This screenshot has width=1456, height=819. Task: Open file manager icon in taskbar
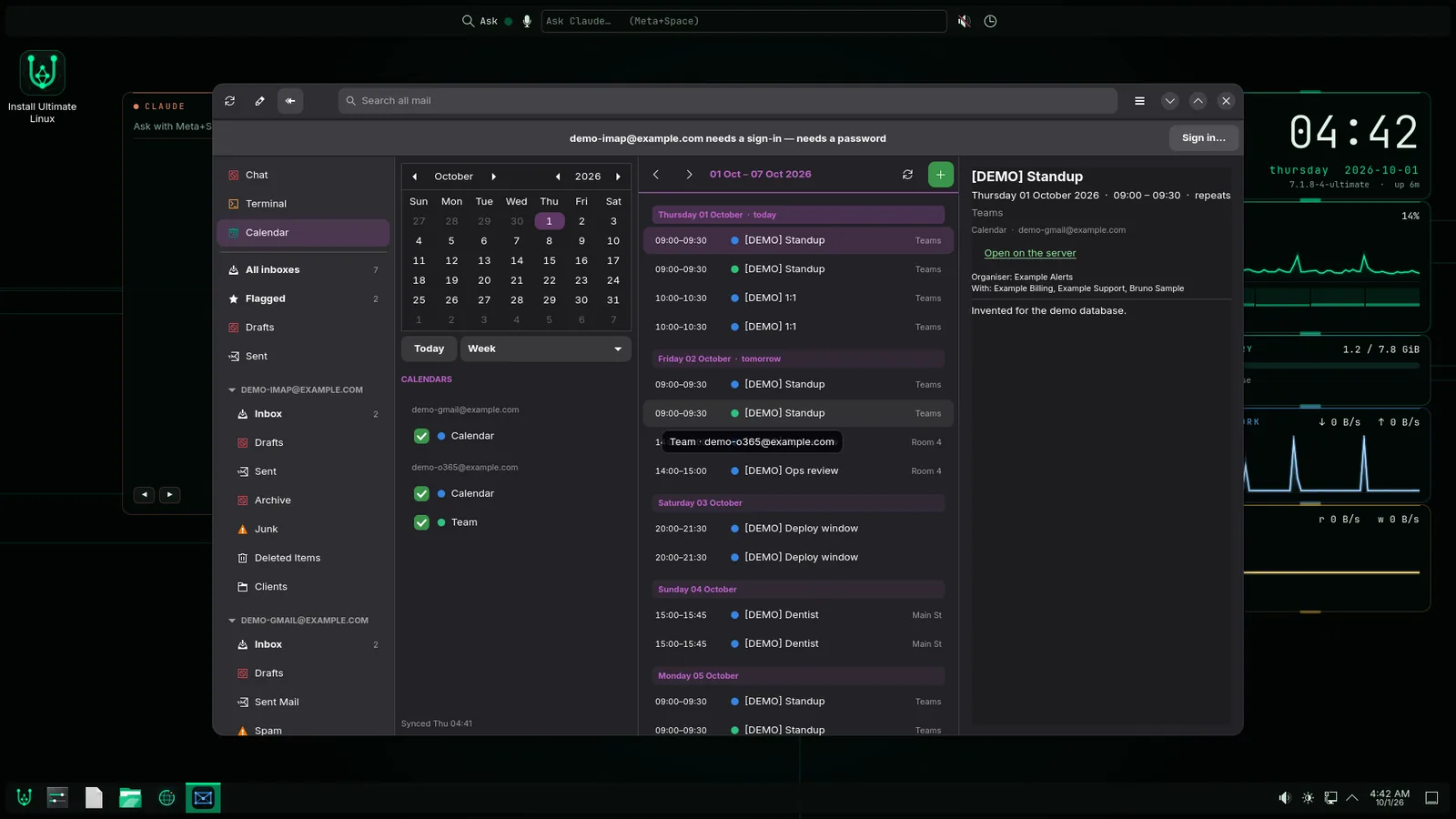pos(130,798)
